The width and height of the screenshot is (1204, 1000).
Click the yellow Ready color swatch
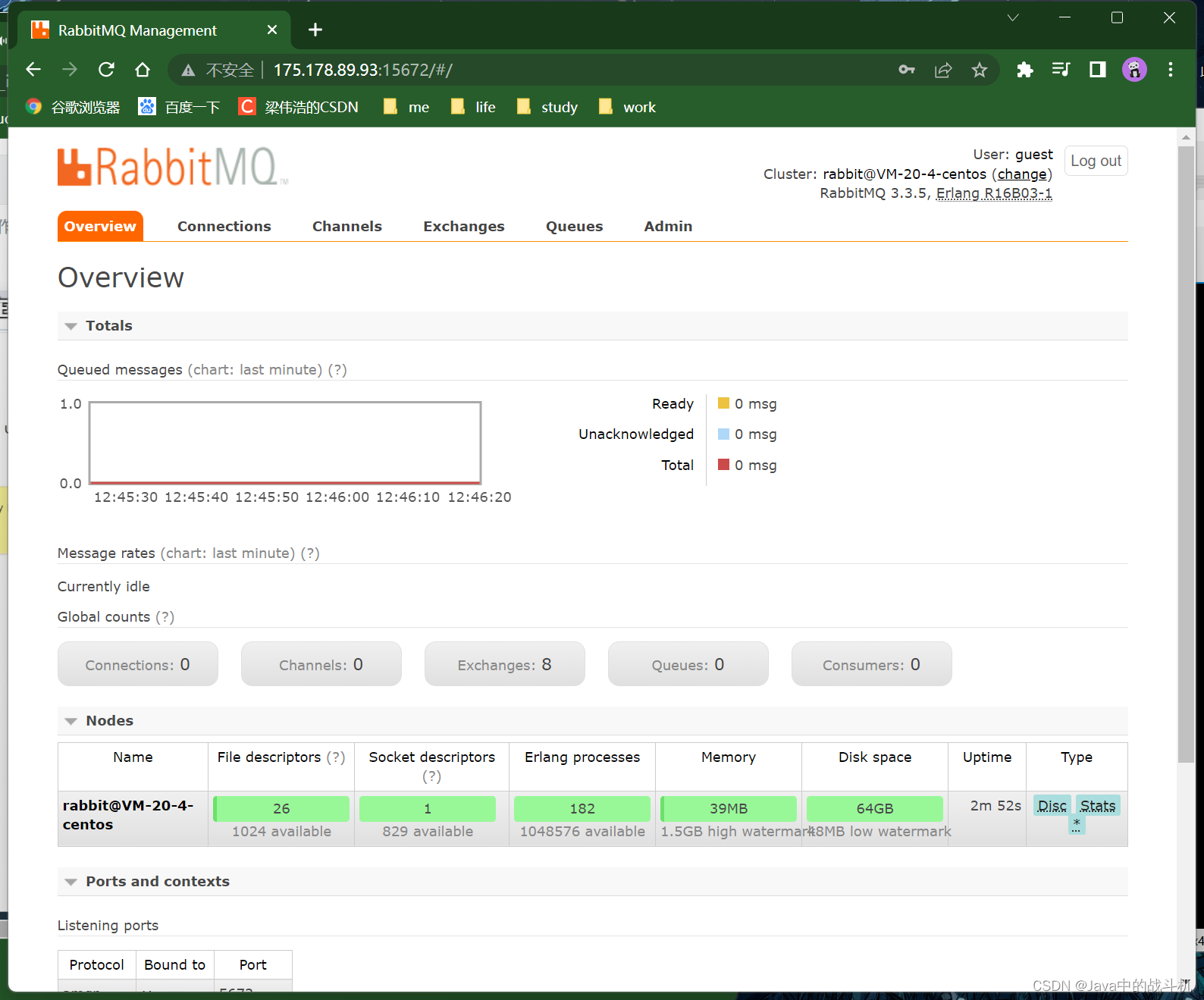point(724,403)
